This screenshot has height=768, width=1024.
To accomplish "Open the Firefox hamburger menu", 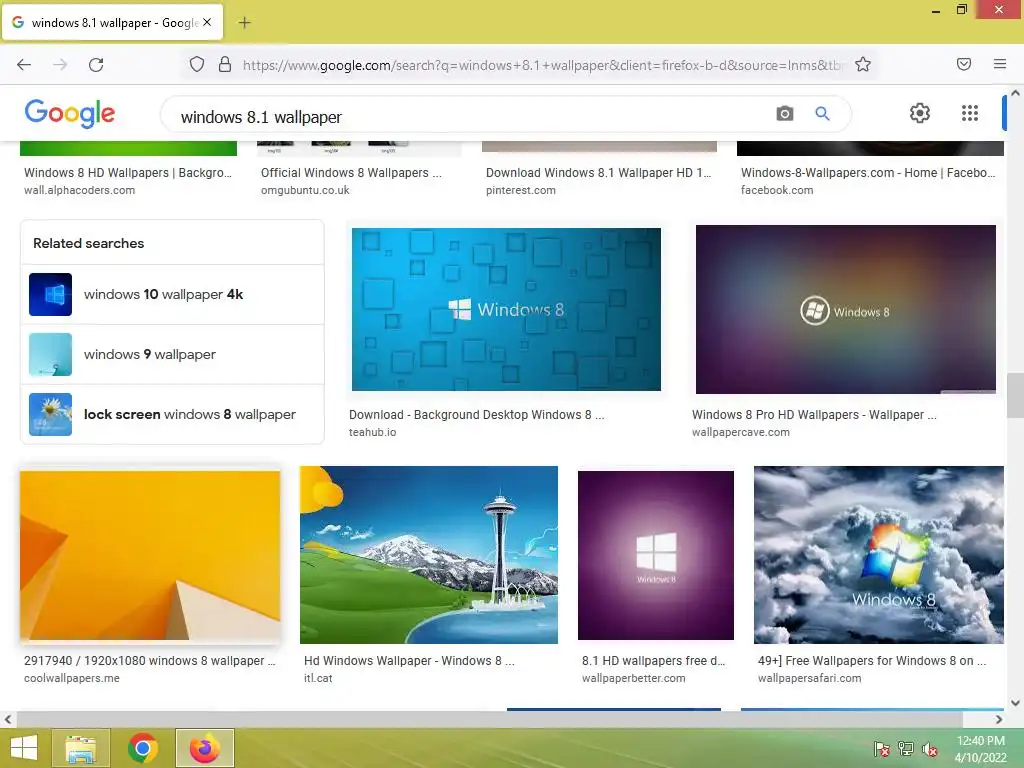I will pos(1000,64).
